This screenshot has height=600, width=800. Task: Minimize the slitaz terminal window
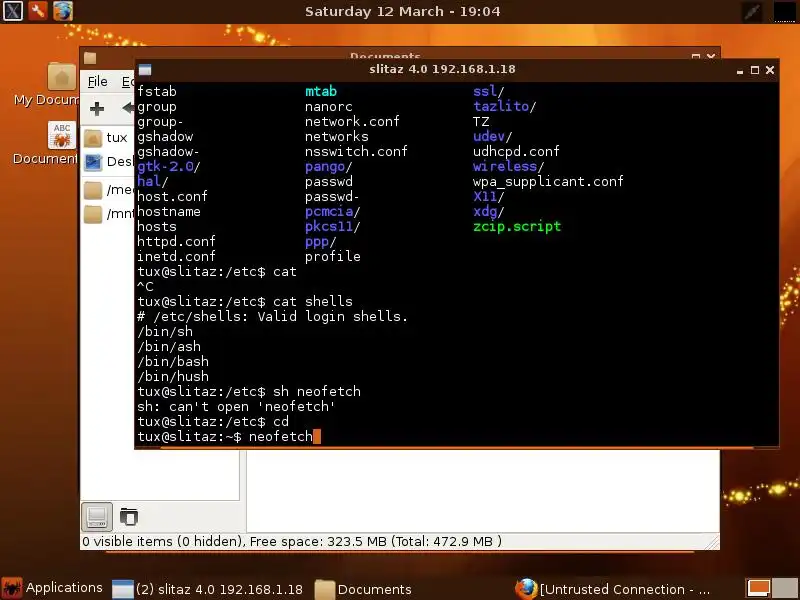740,71
